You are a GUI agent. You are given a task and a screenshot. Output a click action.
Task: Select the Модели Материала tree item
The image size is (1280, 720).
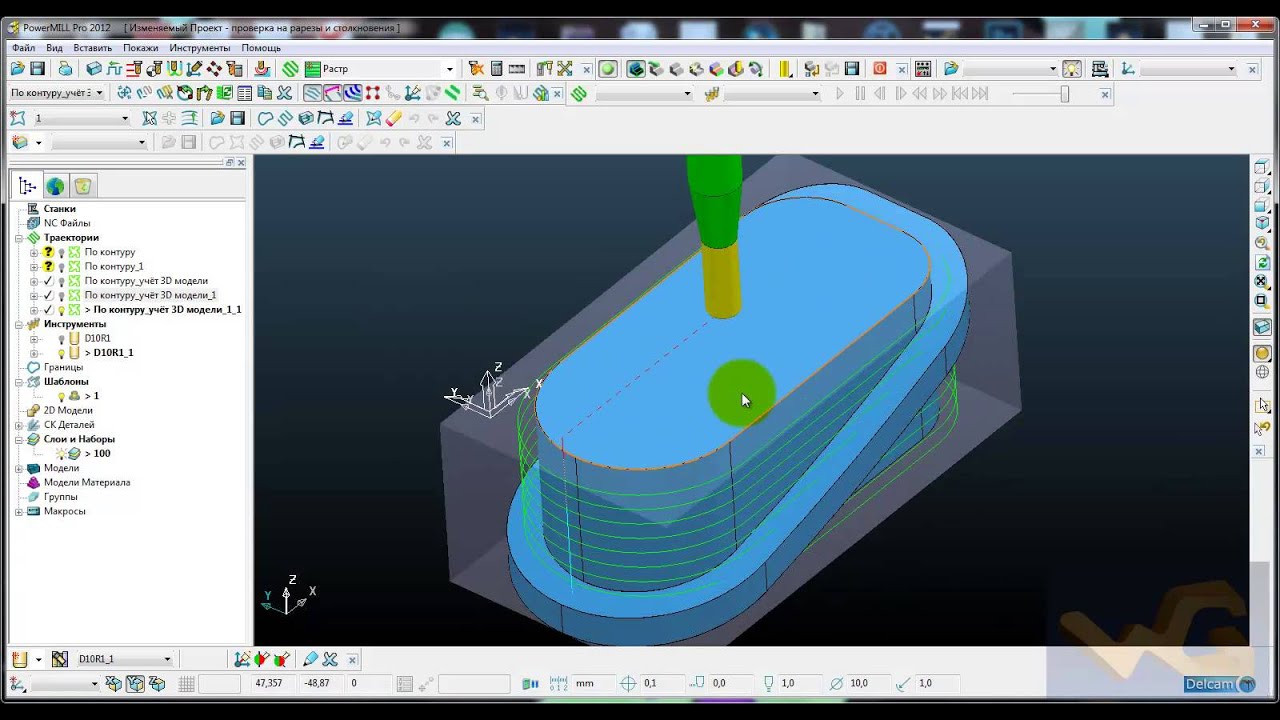[x=87, y=482]
